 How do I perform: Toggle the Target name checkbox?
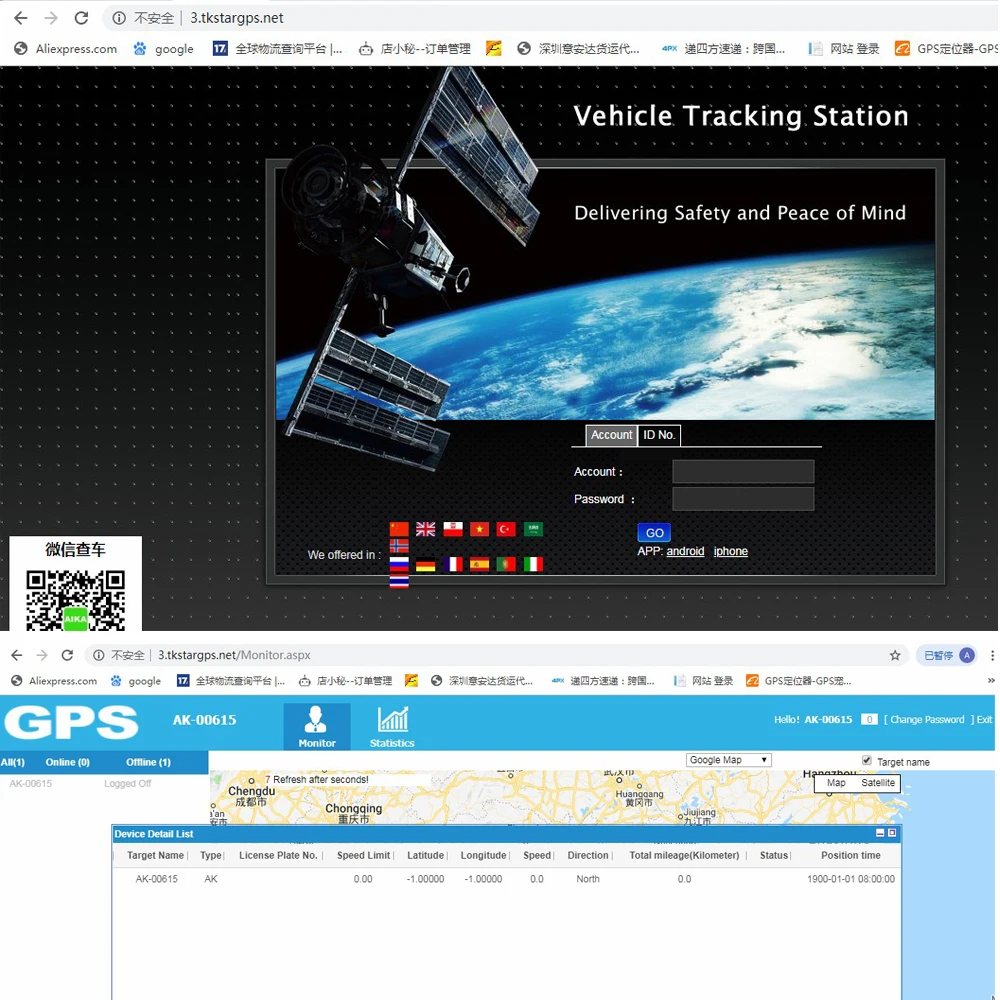point(867,760)
